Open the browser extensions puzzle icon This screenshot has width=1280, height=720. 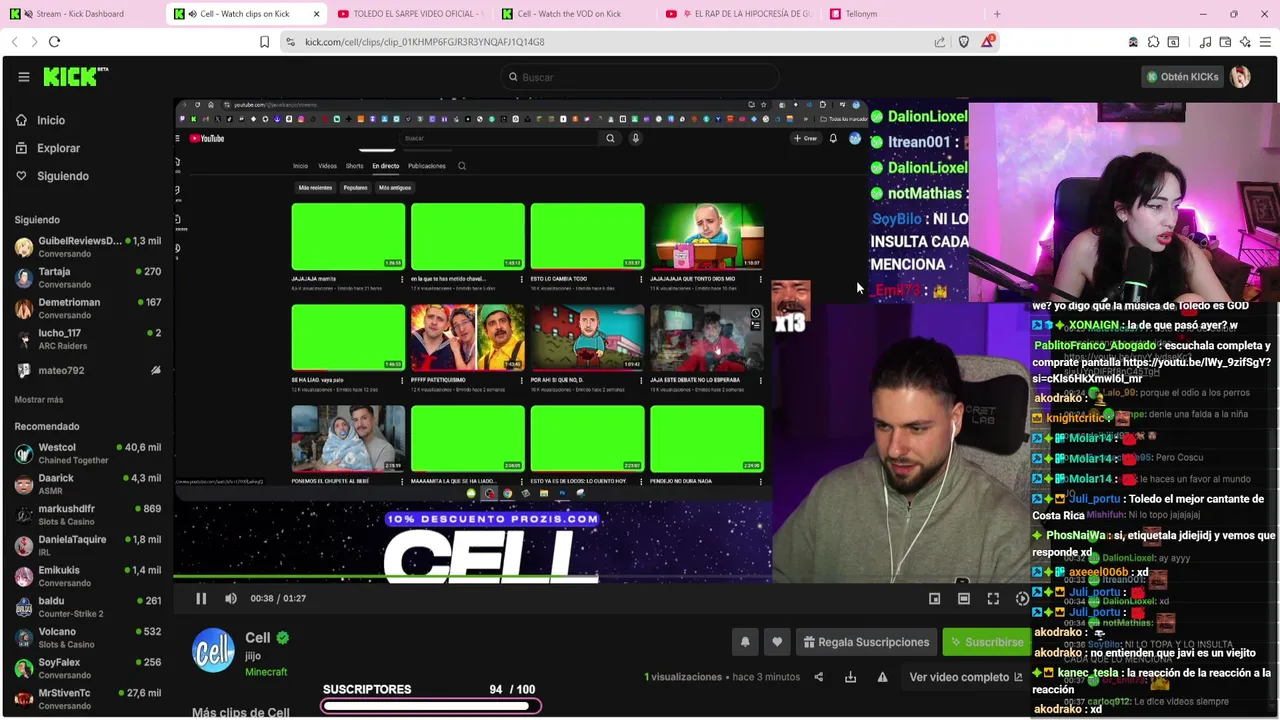pos(1153,42)
